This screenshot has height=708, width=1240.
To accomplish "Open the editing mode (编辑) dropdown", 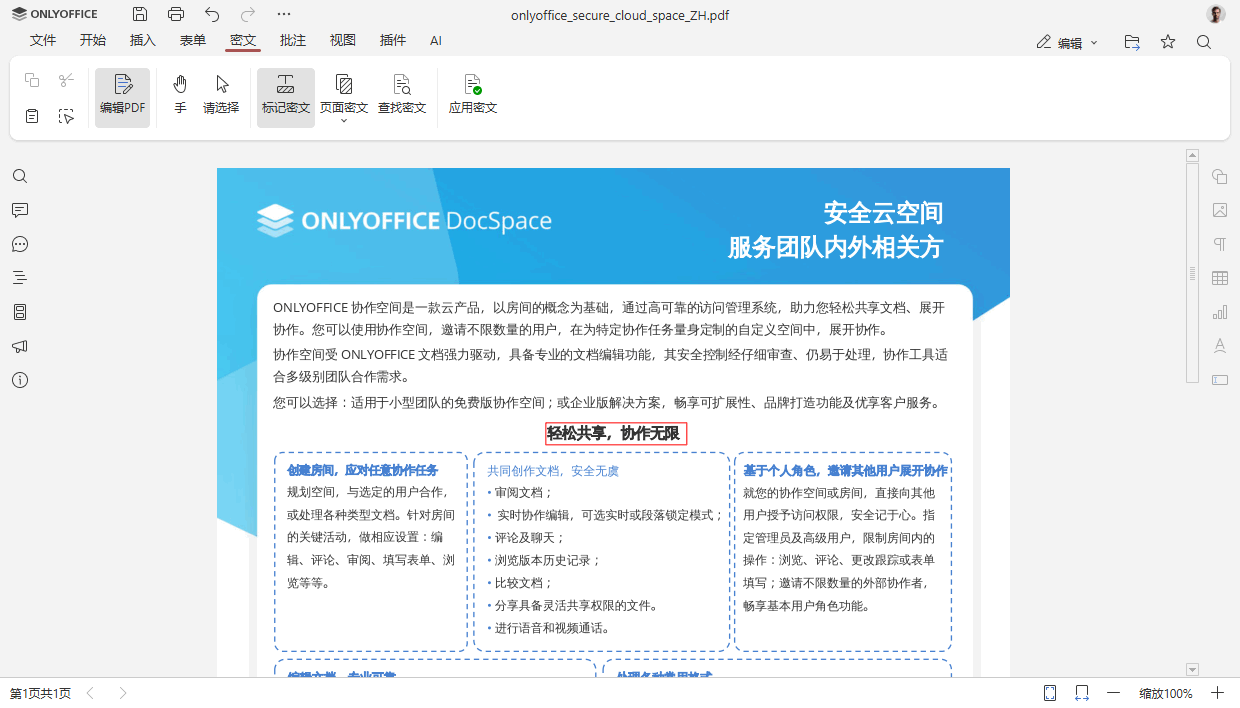I will (x=1067, y=42).
